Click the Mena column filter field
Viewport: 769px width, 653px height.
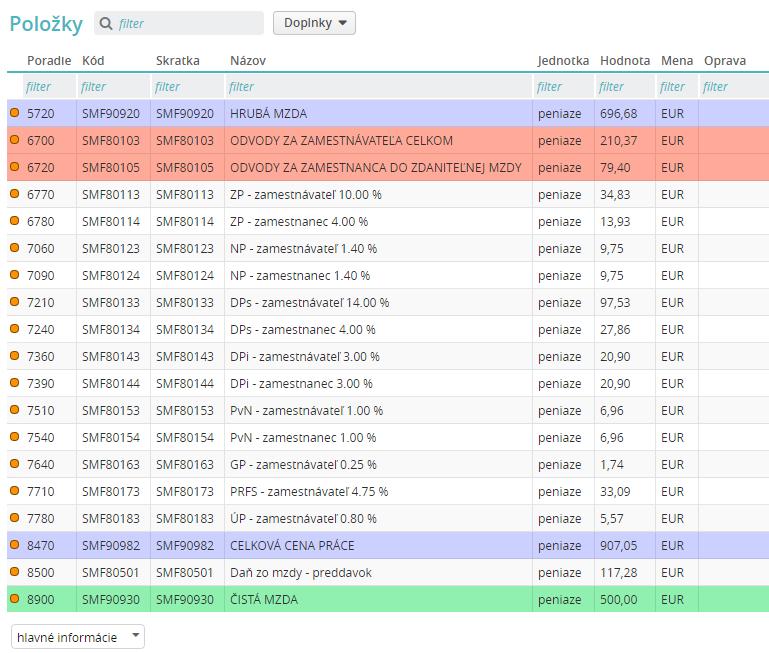tap(677, 87)
